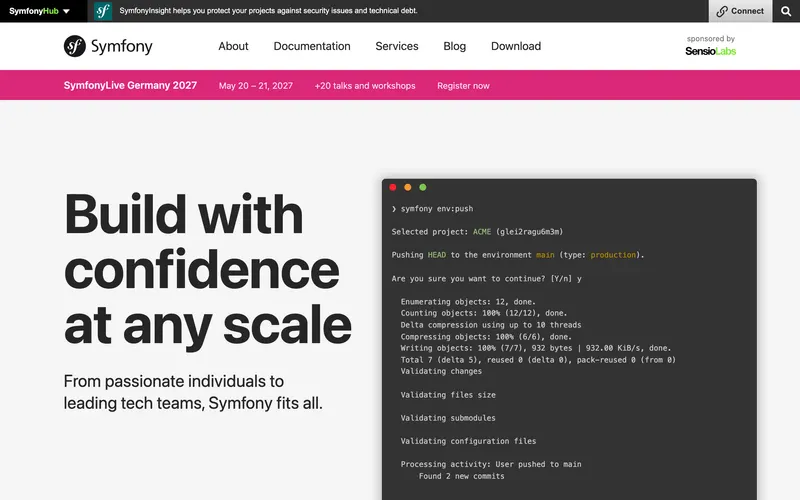Screen dimensions: 800x500
Task: Open search with the magnifier icon
Action: tap(786, 11)
